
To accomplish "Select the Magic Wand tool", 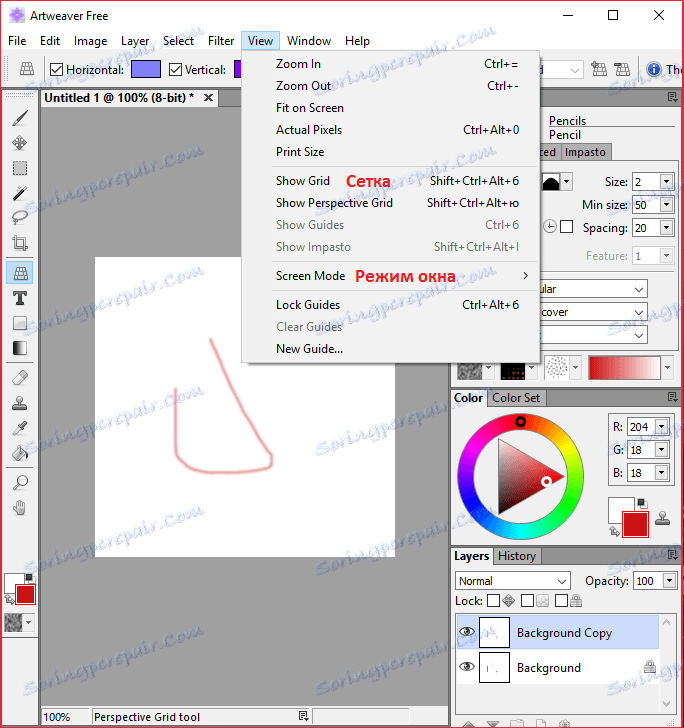I will [x=20, y=193].
